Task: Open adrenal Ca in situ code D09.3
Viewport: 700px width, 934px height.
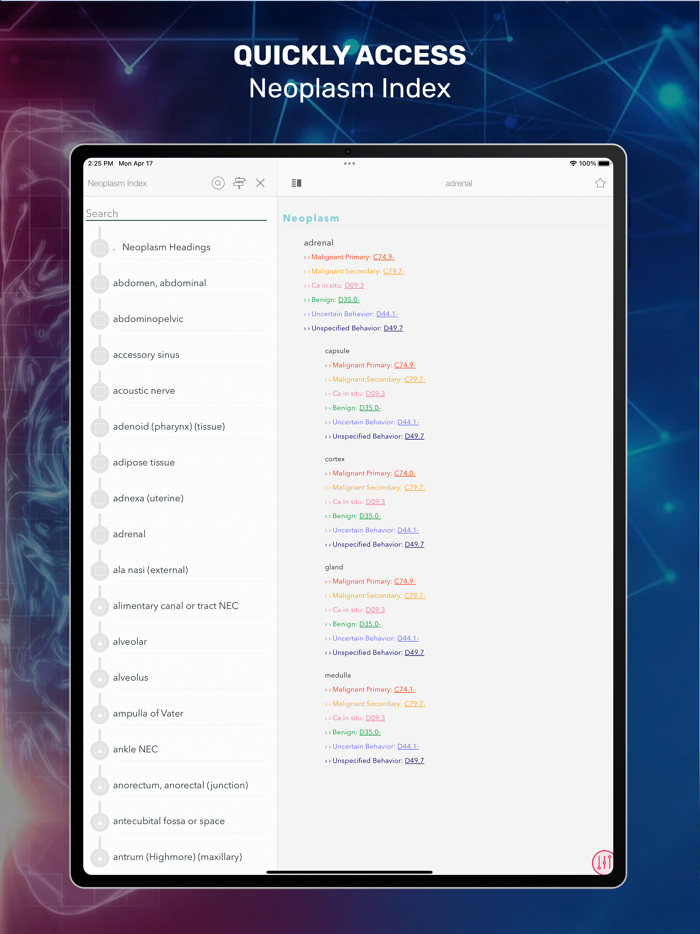Action: (x=354, y=285)
